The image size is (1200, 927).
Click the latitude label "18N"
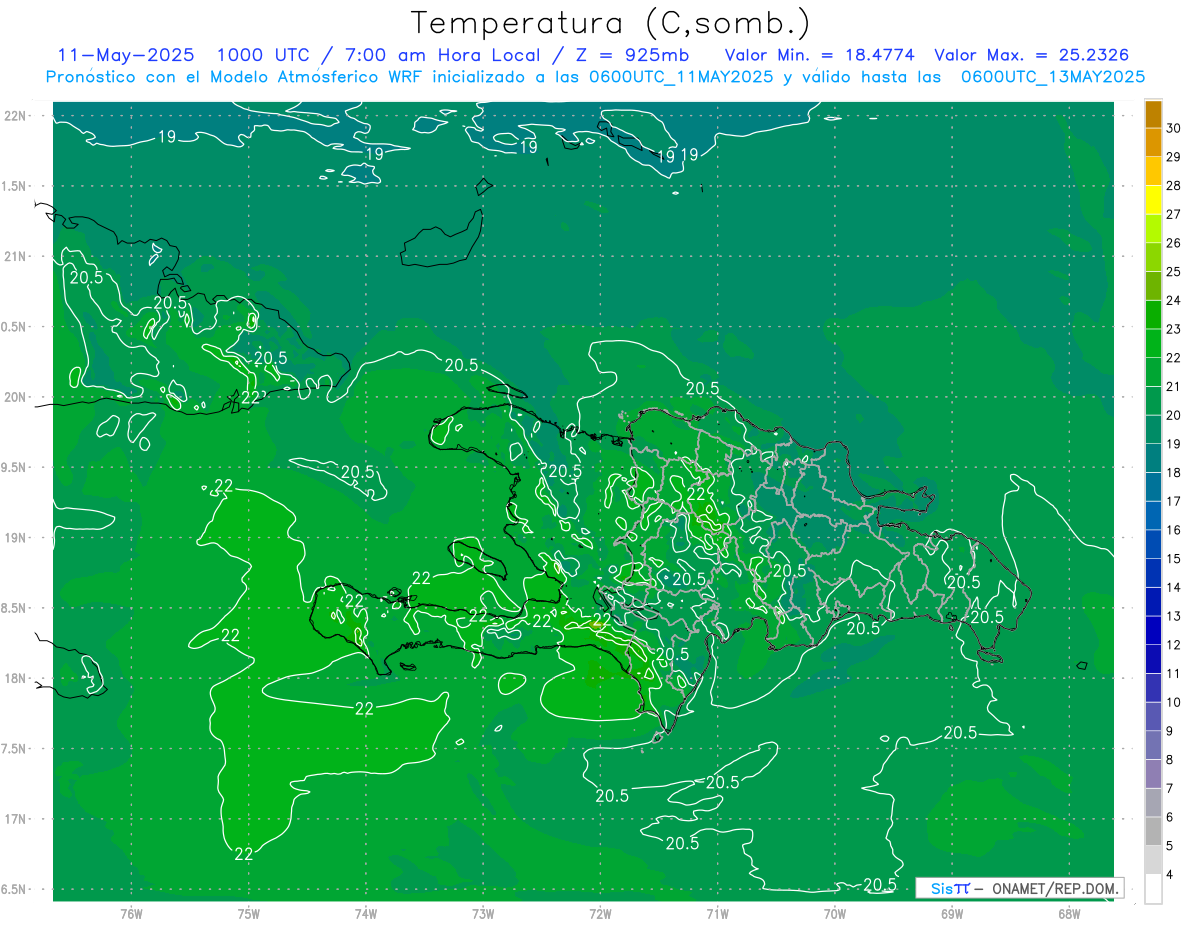point(16,678)
